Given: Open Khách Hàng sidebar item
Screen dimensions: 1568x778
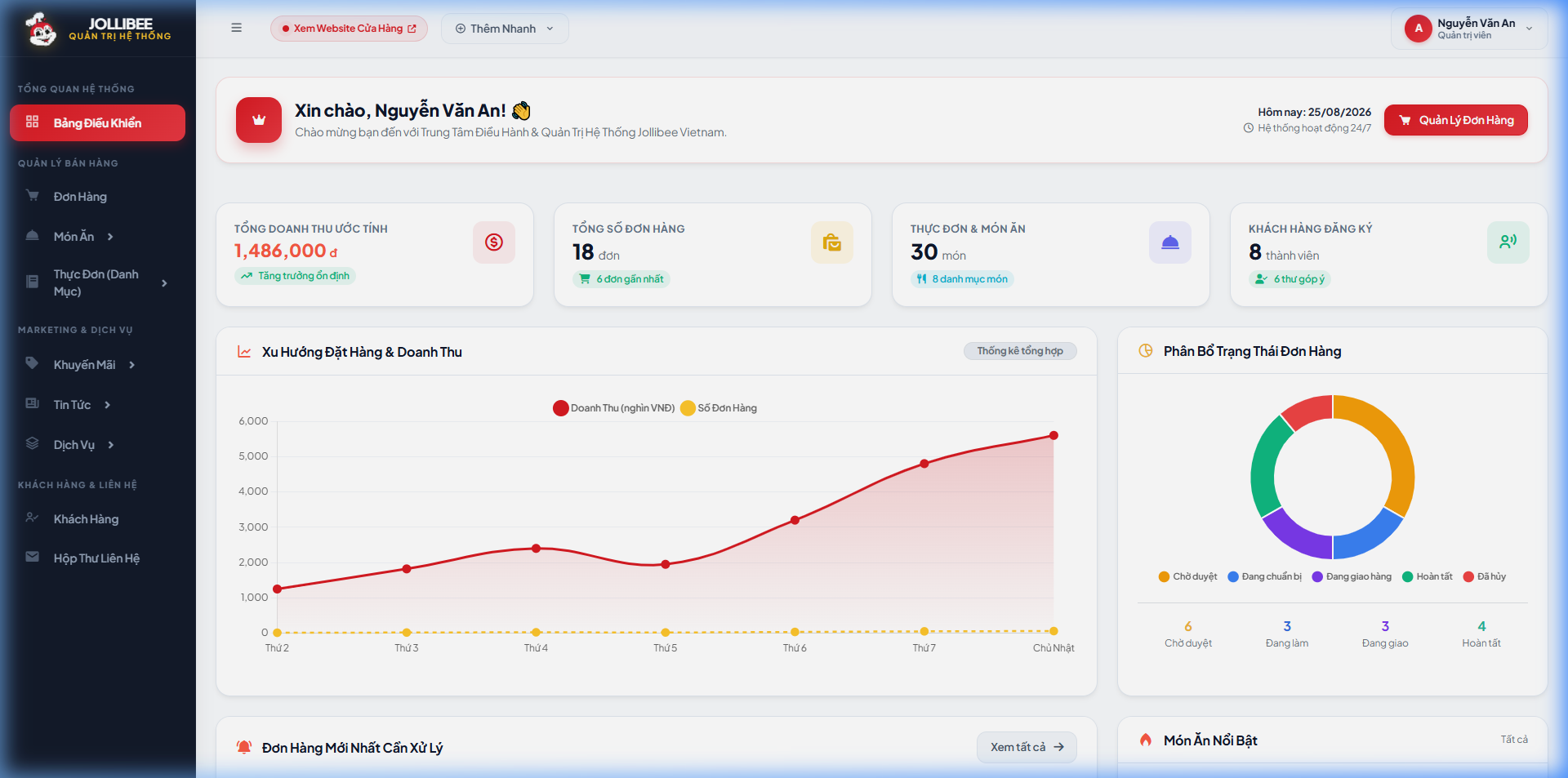Looking at the screenshot, I should (97, 519).
